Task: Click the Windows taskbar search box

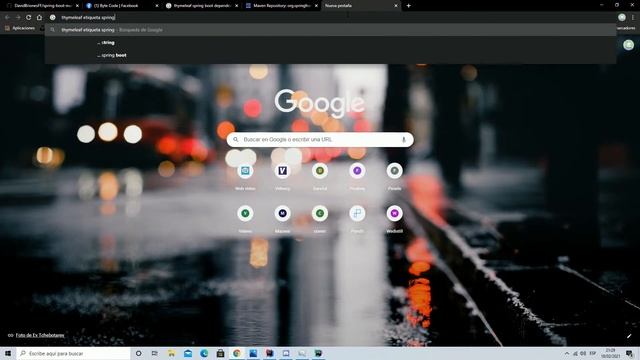Action: [73, 353]
